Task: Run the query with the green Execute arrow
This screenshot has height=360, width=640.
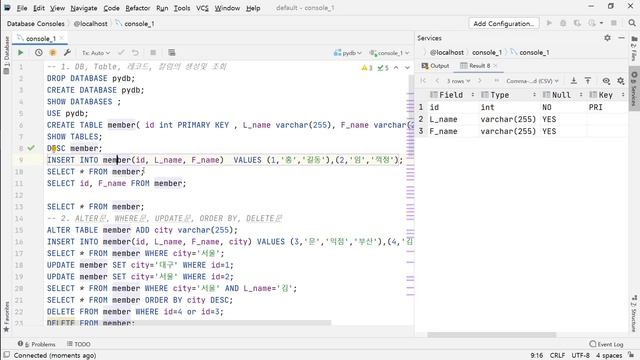Action: (20, 53)
